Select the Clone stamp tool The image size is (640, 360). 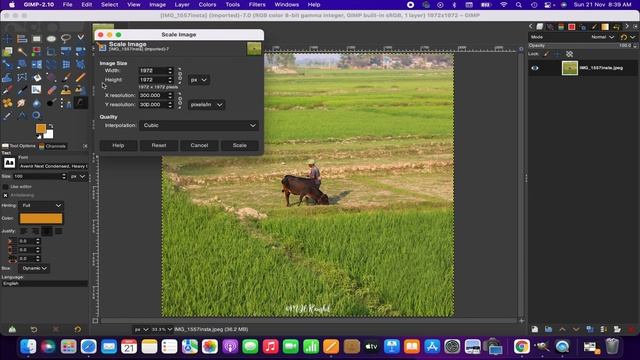(x=66, y=90)
